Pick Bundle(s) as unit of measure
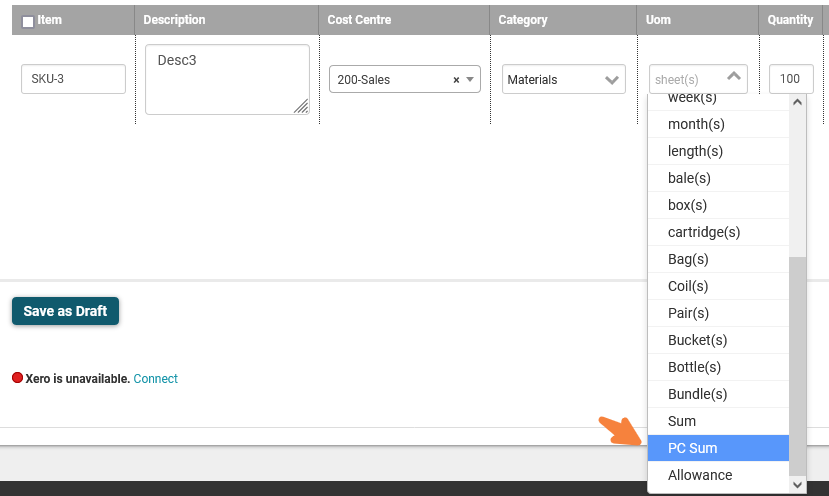 [x=719, y=394]
